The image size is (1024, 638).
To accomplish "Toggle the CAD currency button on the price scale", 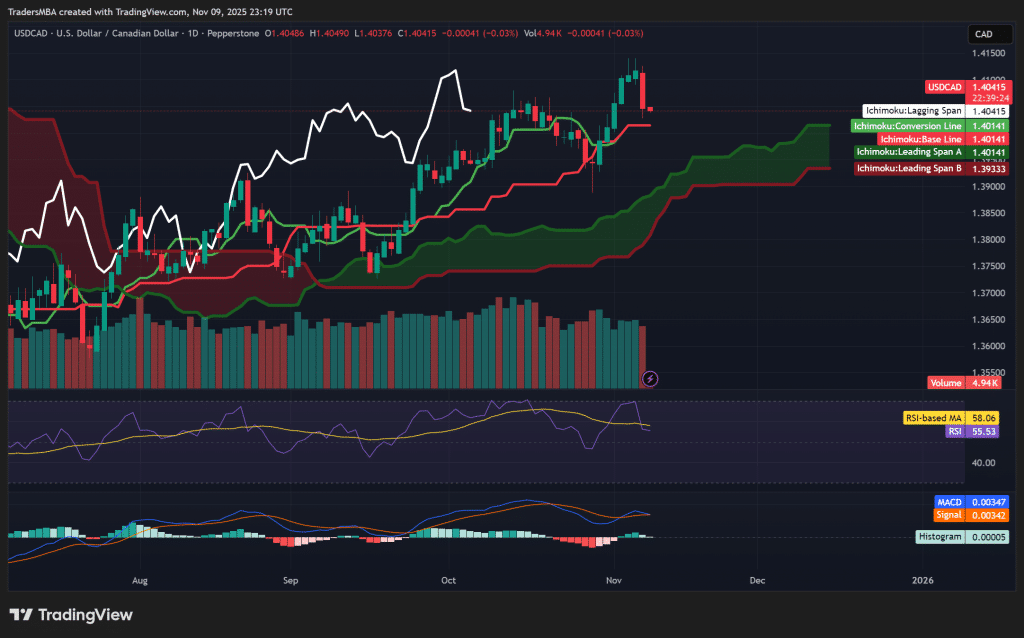I will [x=989, y=33].
